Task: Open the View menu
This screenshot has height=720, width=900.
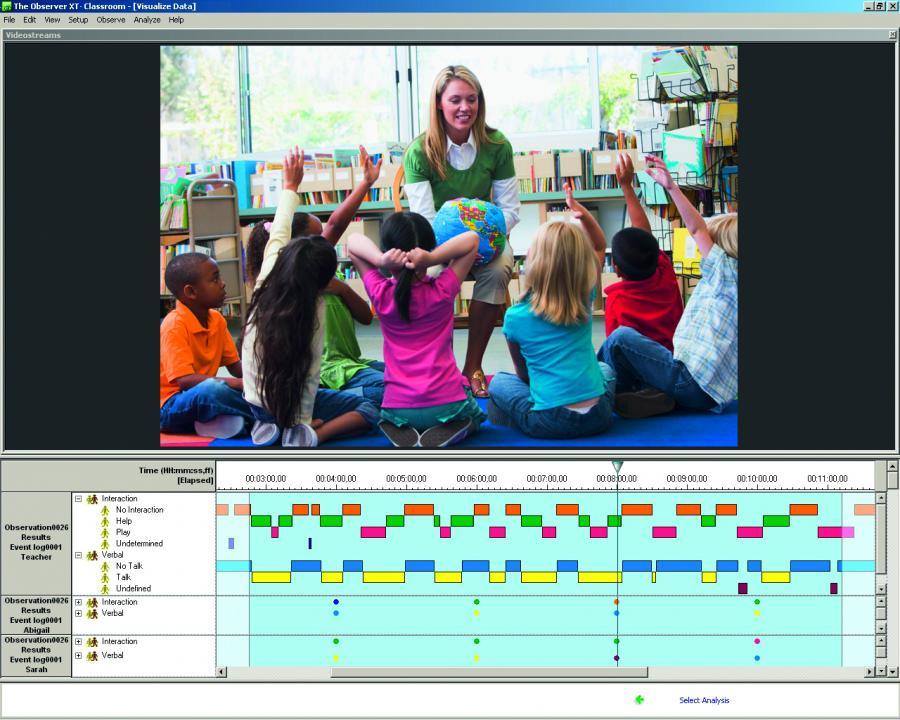Action: 52,20
